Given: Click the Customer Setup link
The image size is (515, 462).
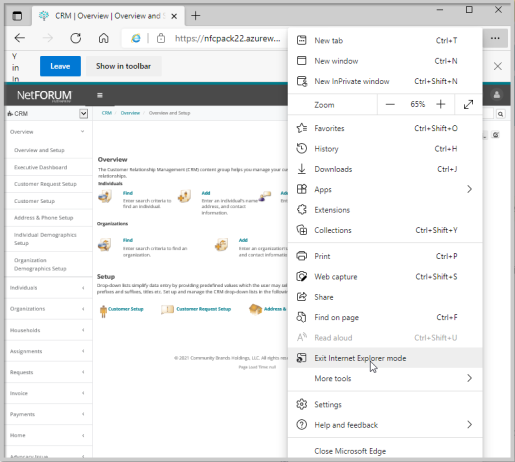Looking at the screenshot, I should coord(126,309).
